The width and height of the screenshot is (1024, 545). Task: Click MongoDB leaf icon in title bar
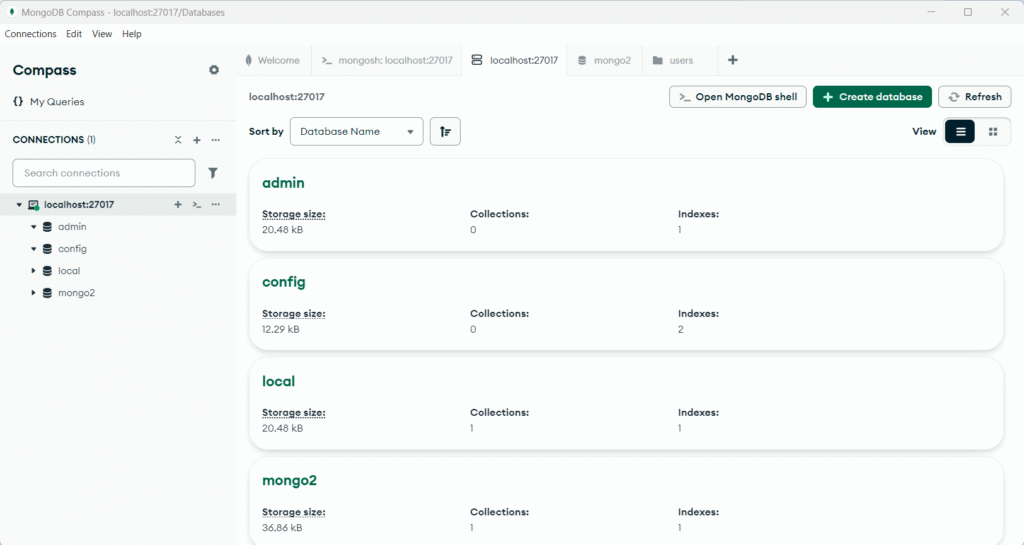(12, 12)
